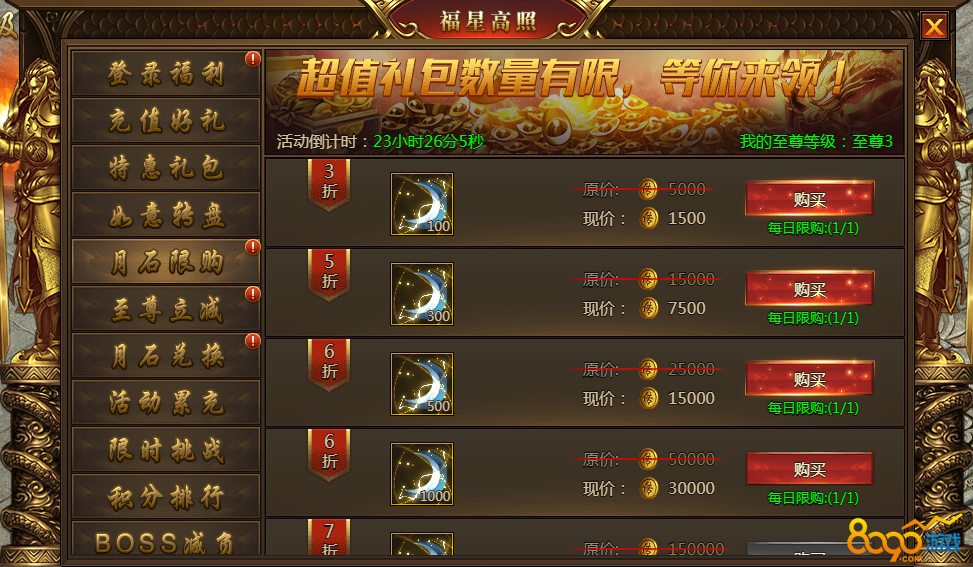Open the 登录福利 tab
The width and height of the screenshot is (973, 567).
click(x=166, y=73)
